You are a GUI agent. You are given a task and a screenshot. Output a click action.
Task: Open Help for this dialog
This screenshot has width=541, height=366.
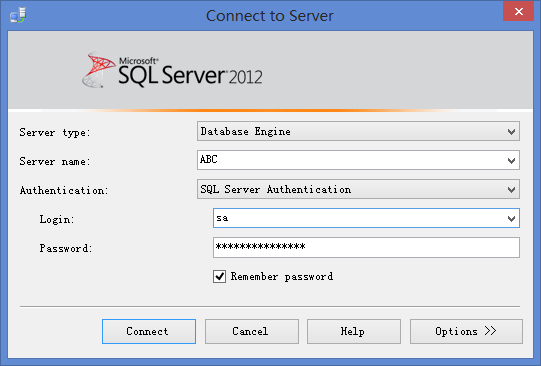point(354,332)
